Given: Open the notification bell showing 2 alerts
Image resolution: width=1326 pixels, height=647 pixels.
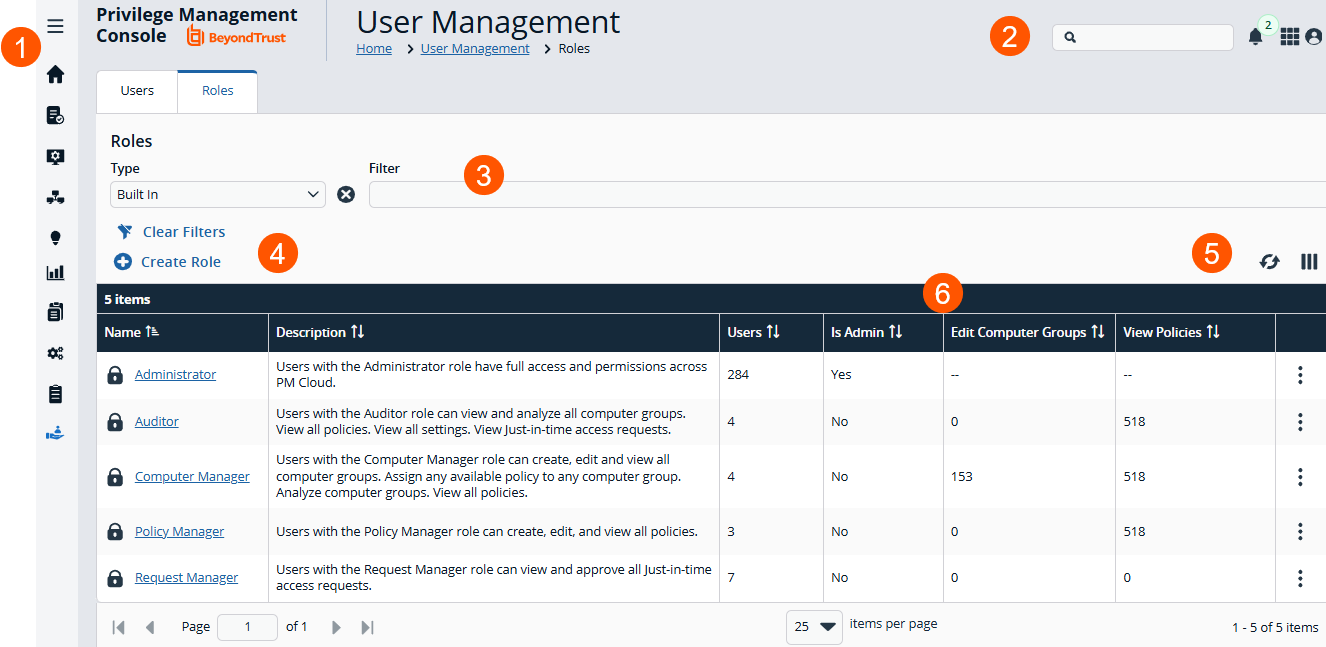Looking at the screenshot, I should pyautogui.click(x=1257, y=36).
